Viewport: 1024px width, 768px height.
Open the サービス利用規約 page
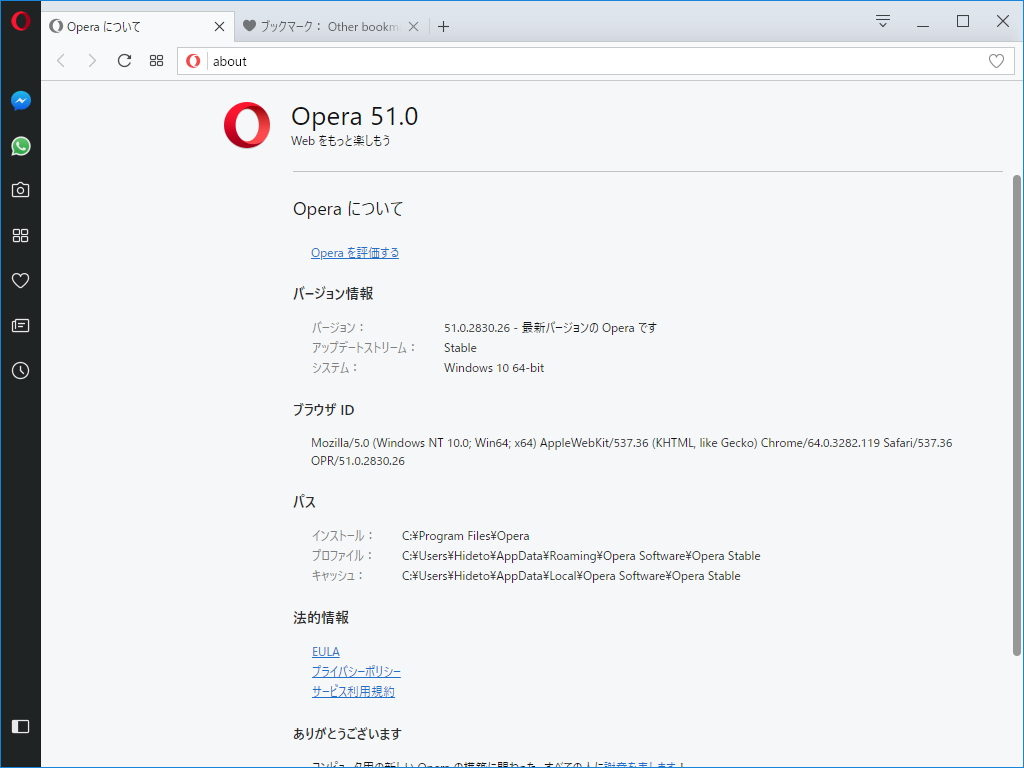[352, 690]
